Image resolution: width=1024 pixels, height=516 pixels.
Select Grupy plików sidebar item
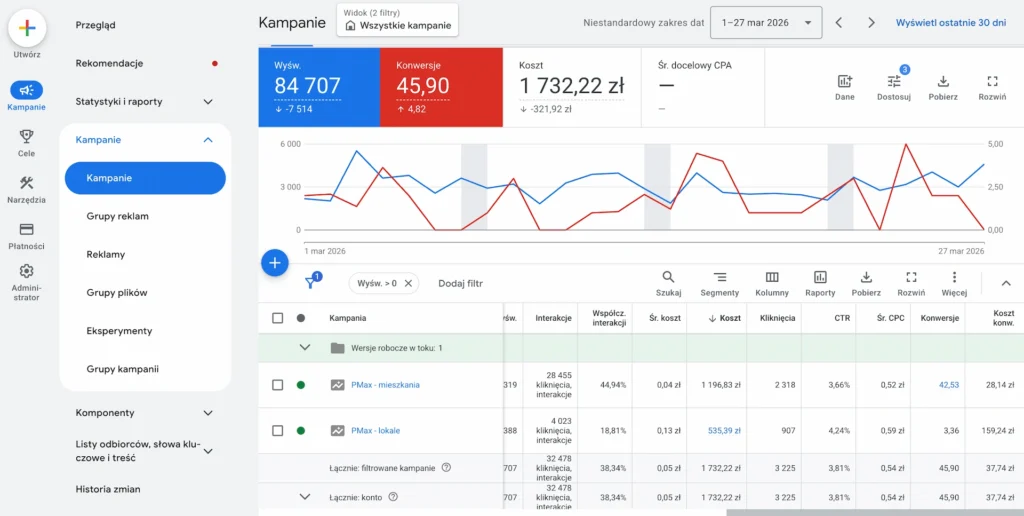pyautogui.click(x=117, y=293)
